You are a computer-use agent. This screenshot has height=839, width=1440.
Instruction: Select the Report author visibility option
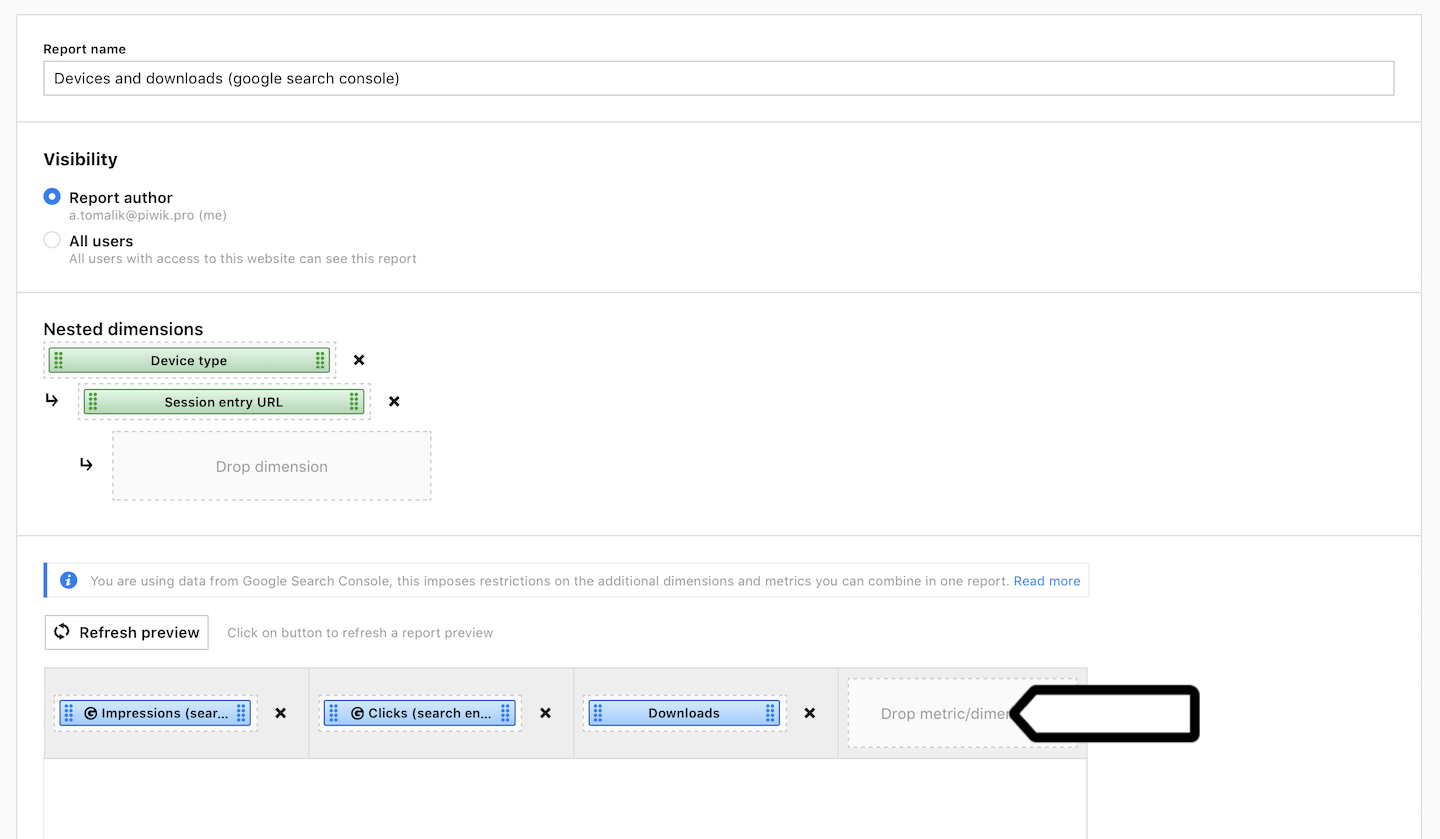52,197
